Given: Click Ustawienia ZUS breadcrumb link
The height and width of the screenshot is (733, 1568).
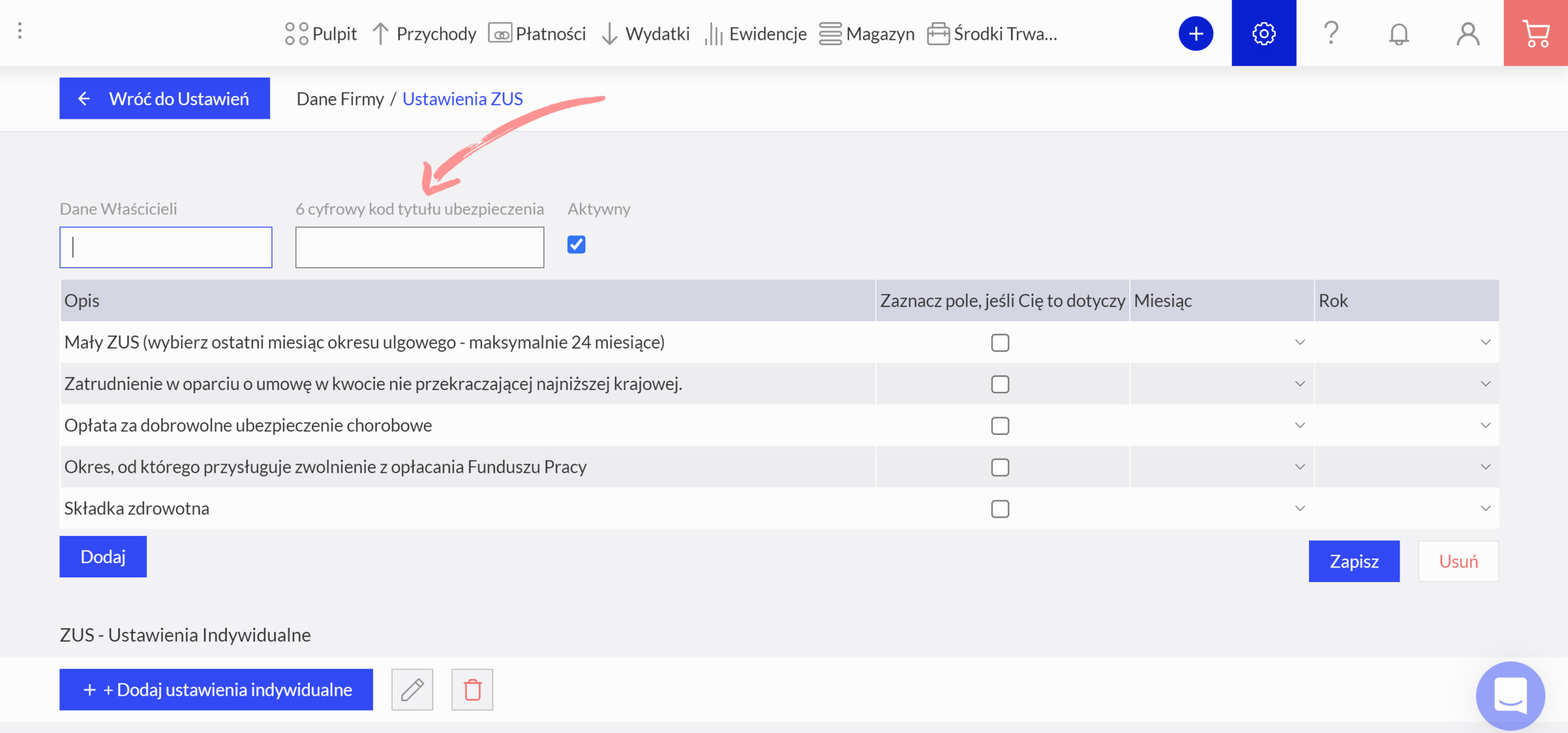Looking at the screenshot, I should (462, 99).
